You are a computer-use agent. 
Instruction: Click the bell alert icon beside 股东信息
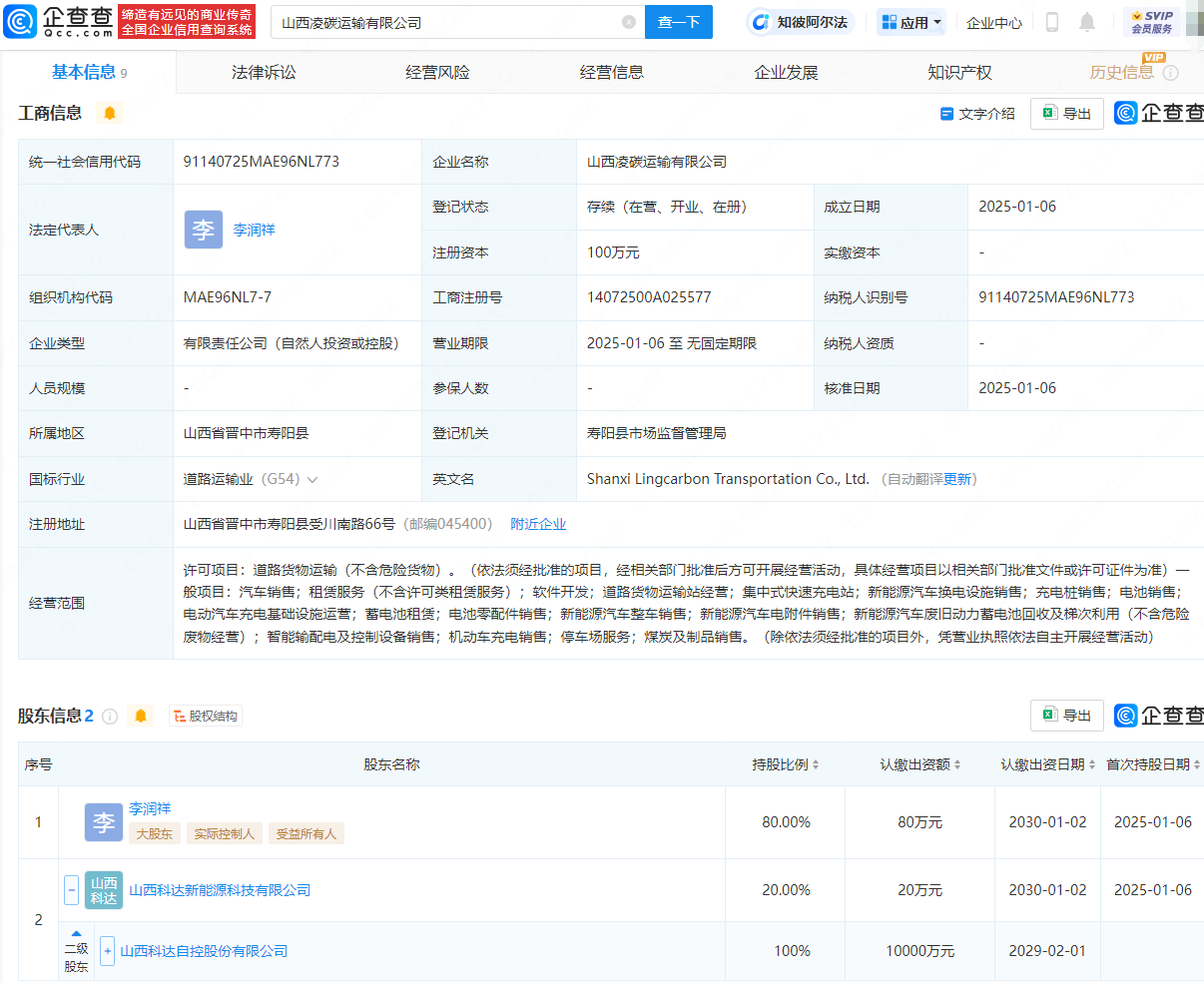pos(141,716)
